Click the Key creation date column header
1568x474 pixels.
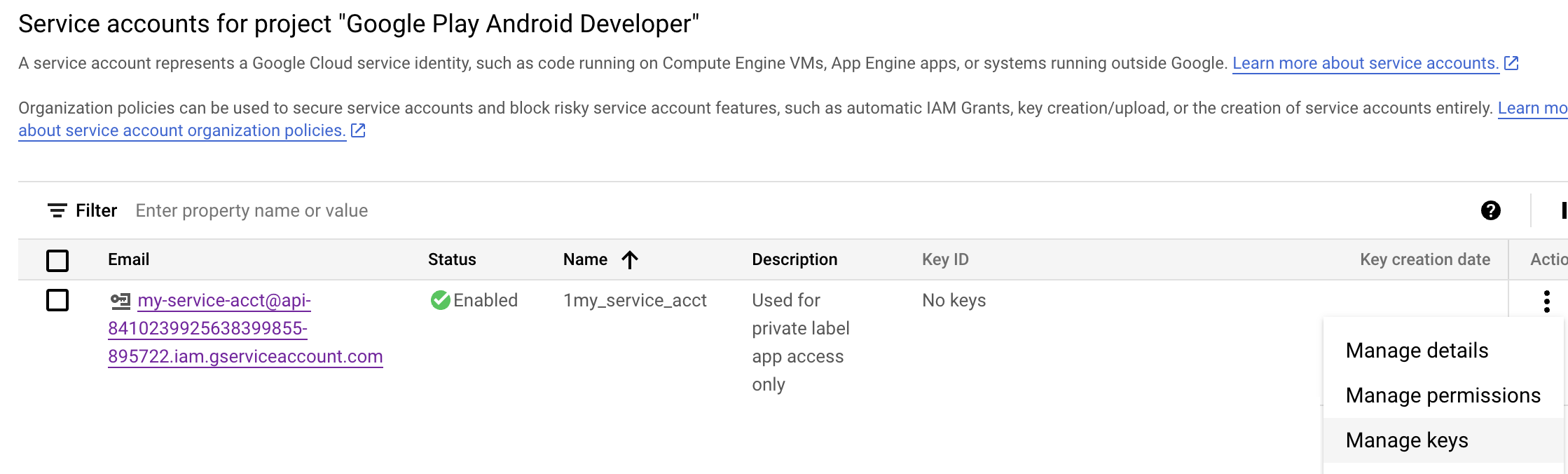tap(1425, 259)
